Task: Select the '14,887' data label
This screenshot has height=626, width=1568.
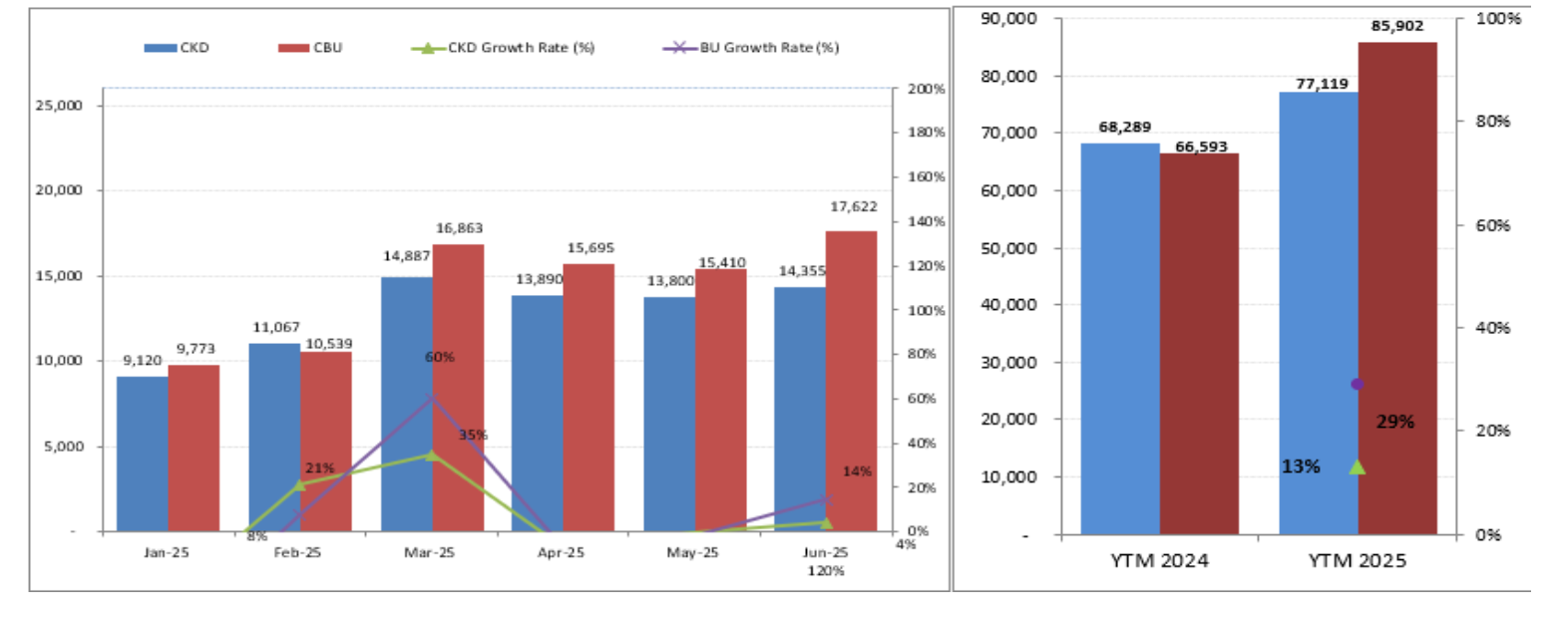Action: tap(407, 256)
